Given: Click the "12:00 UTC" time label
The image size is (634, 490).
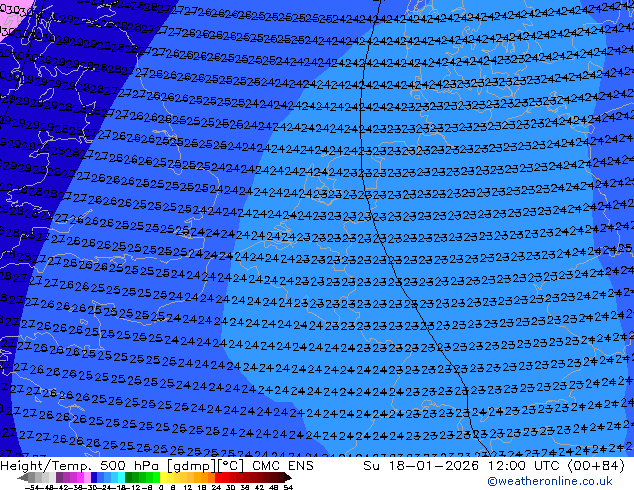Looking at the screenshot, I should 525,466.
